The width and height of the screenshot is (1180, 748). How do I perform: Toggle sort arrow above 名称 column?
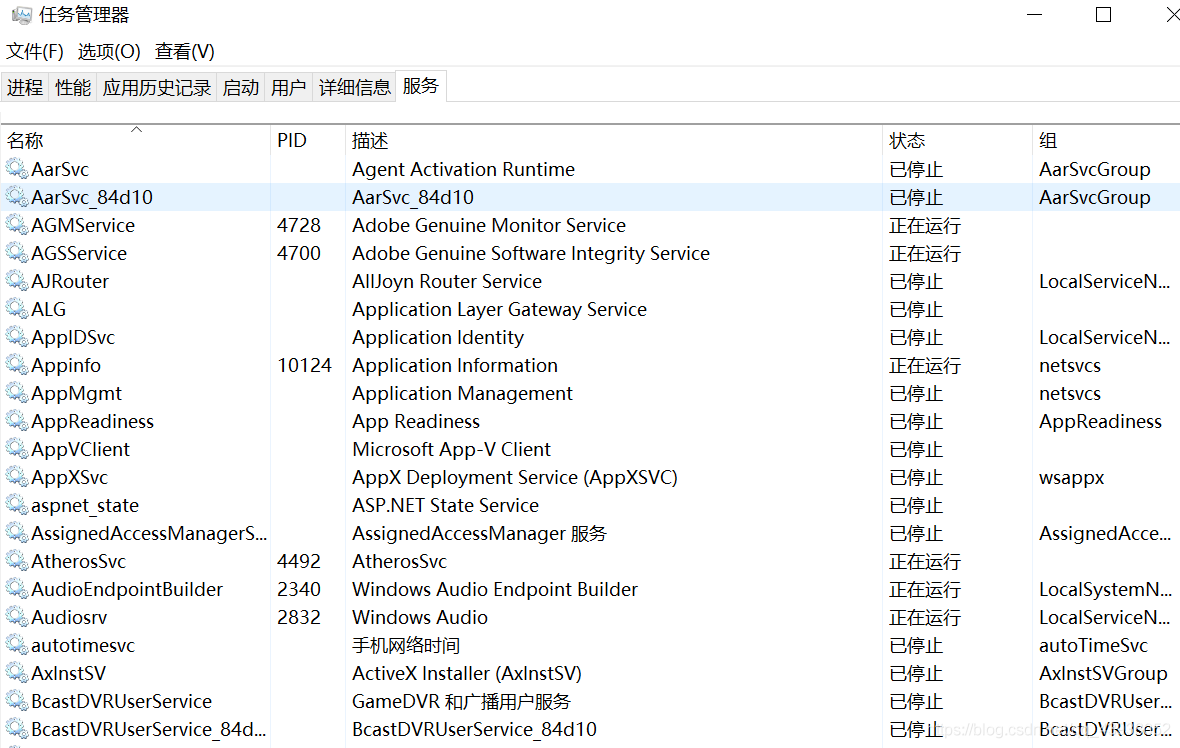[136, 129]
